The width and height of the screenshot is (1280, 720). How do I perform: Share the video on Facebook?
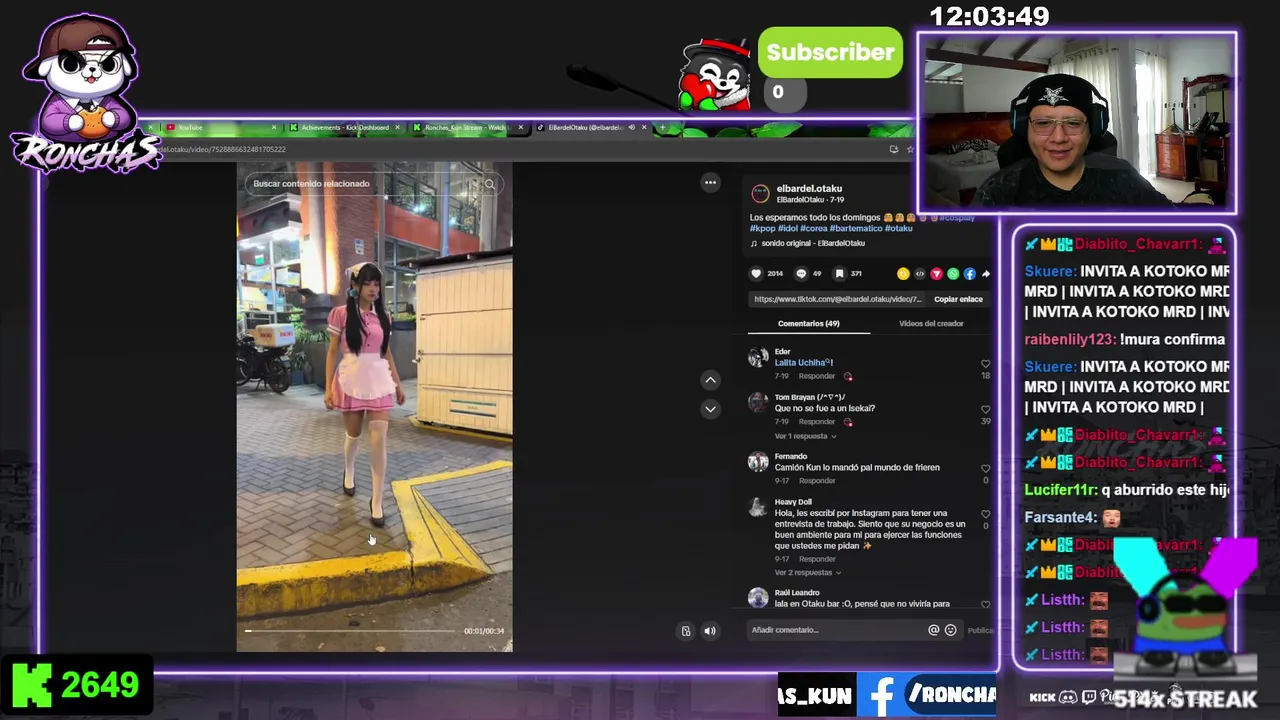(x=969, y=274)
